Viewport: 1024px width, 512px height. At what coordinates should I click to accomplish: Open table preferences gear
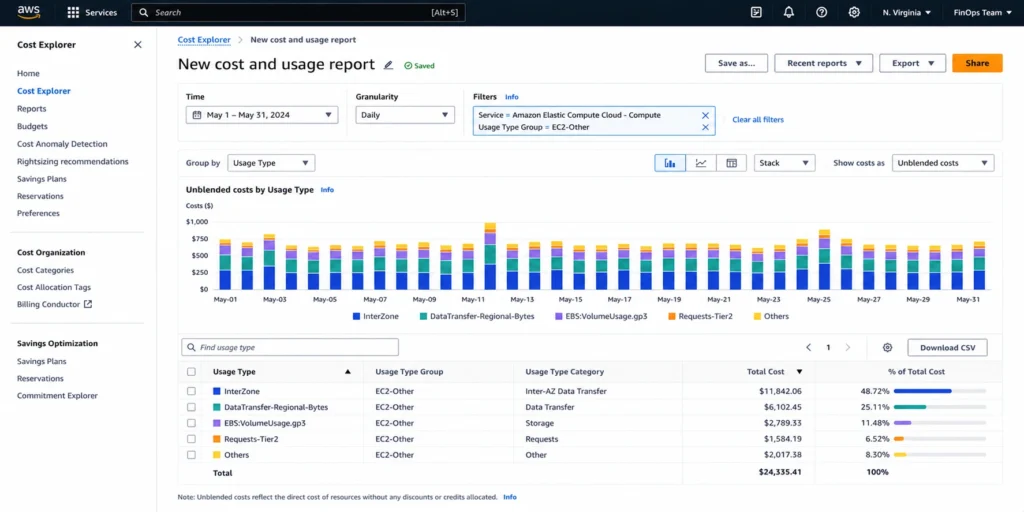[887, 347]
